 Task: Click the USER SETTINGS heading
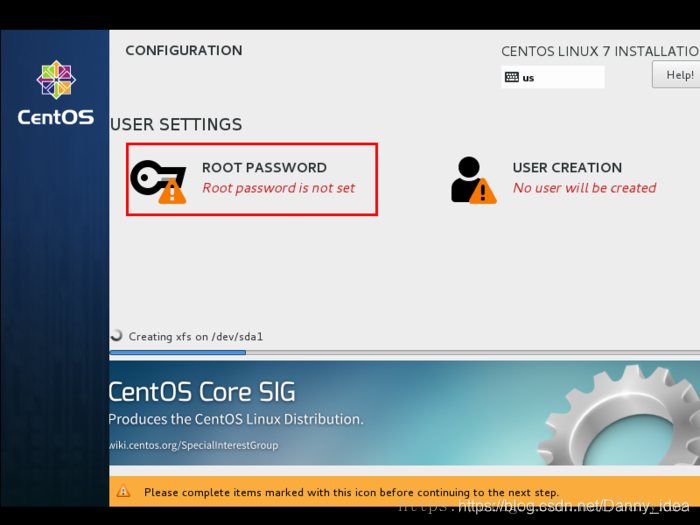point(176,125)
